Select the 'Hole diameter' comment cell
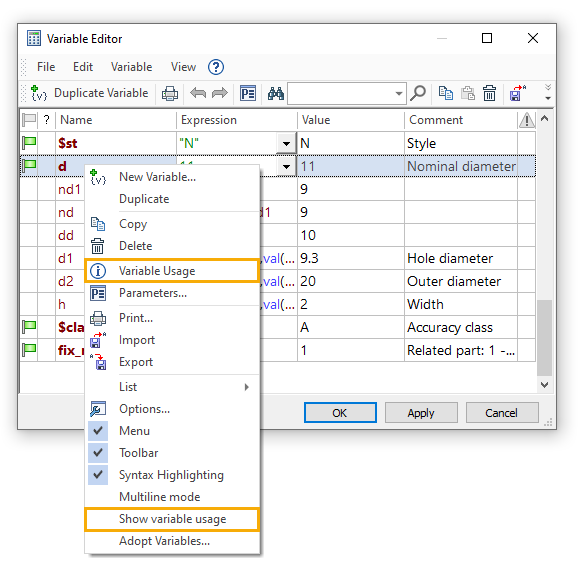Viewport: 579px width, 567px height. [x=461, y=258]
